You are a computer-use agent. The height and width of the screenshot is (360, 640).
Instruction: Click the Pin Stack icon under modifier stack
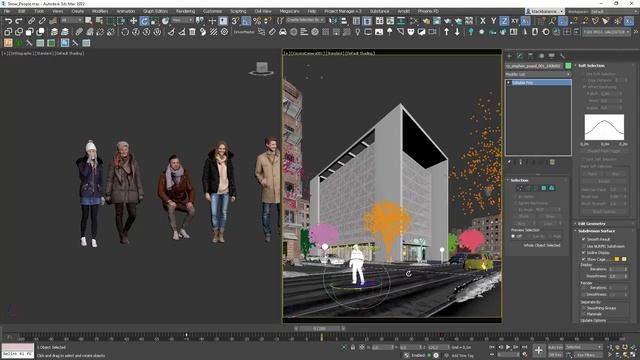[509, 162]
